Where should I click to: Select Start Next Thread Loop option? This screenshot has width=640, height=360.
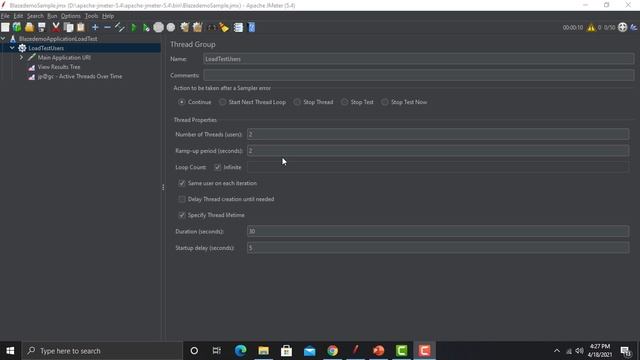(x=222, y=102)
